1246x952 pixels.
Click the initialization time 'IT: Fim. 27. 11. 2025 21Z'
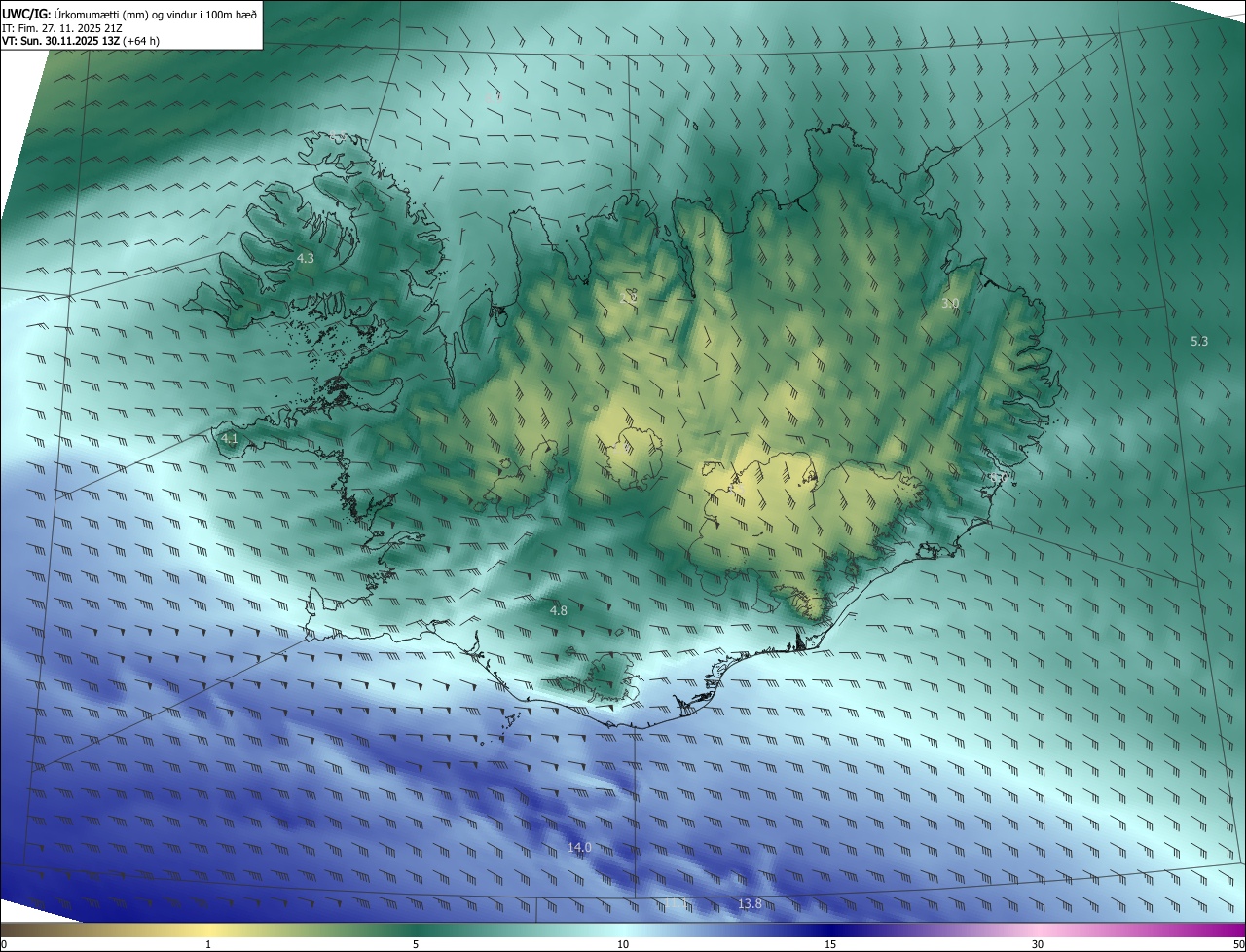coord(62,27)
